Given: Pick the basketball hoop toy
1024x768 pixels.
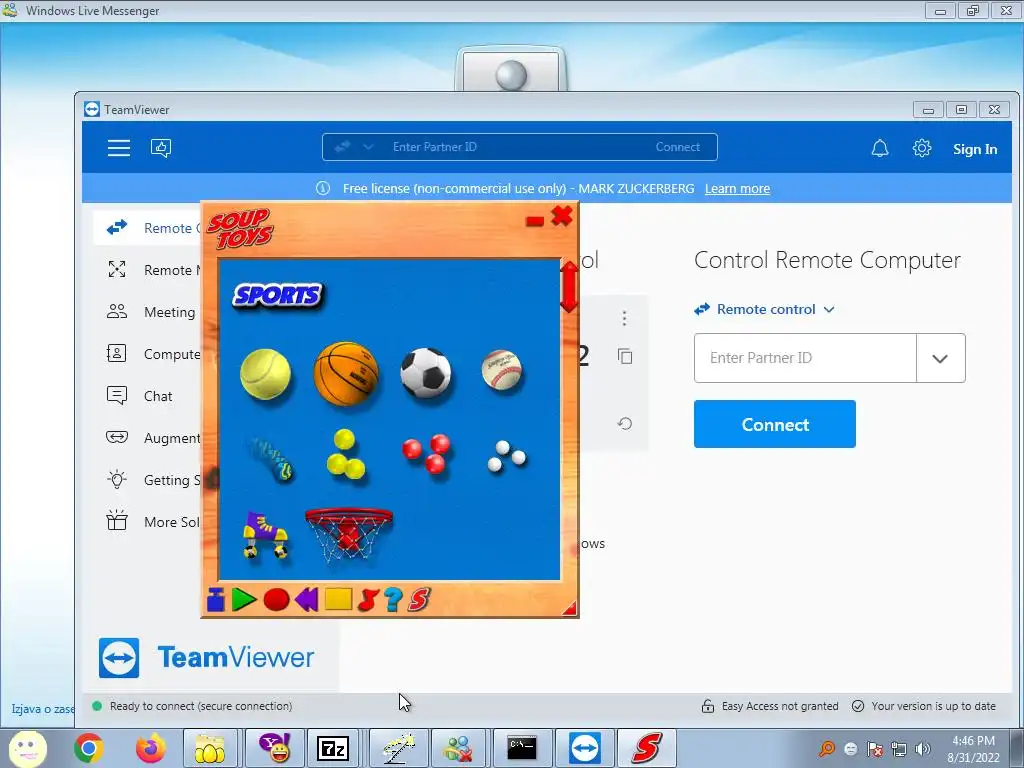Looking at the screenshot, I should (x=349, y=534).
